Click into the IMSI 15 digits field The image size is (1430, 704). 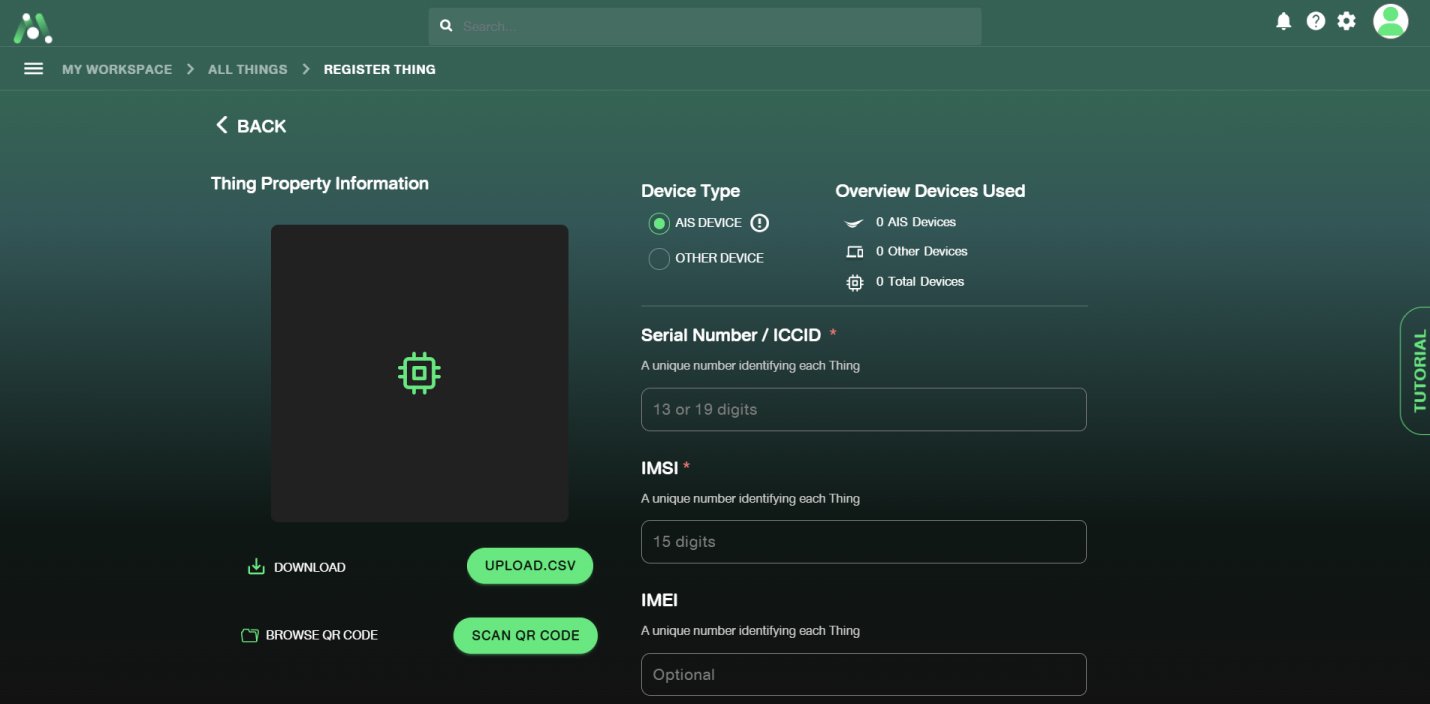tap(863, 542)
